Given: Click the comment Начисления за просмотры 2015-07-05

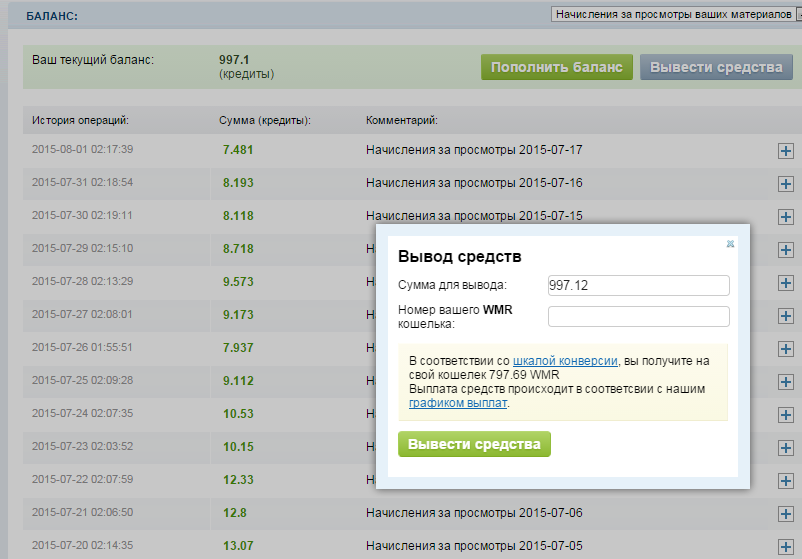Looking at the screenshot, I should [474, 546].
